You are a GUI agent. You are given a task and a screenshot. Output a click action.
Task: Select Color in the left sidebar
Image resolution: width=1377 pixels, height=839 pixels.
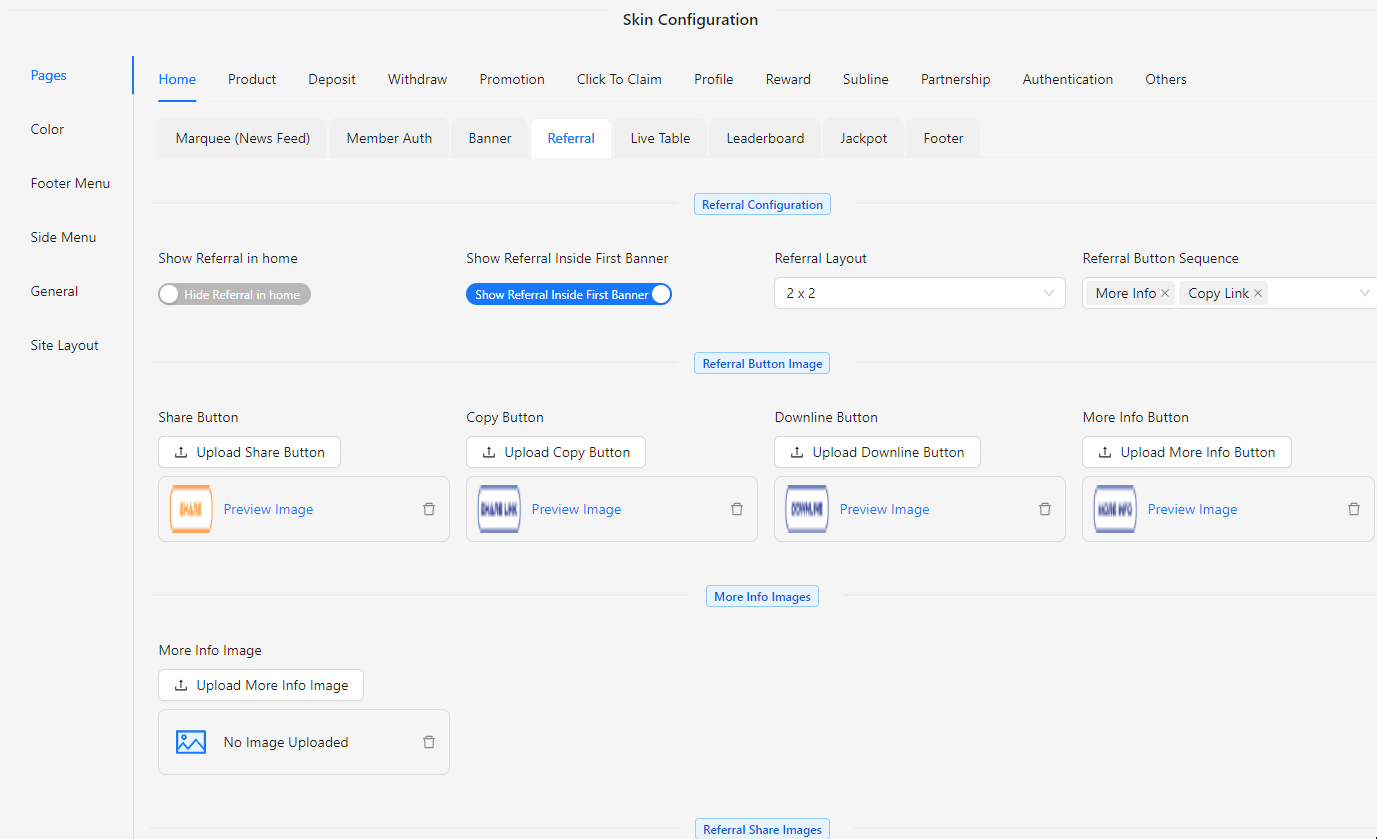point(47,129)
